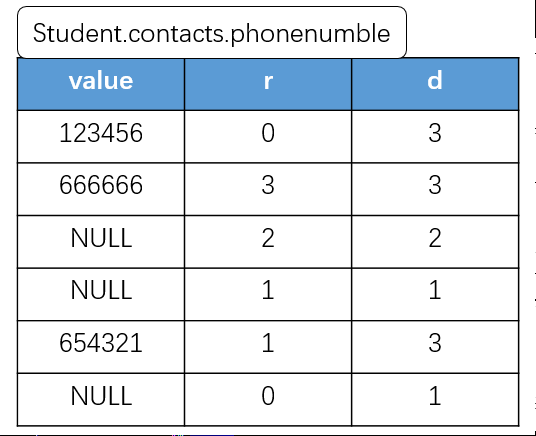Click the NULL value in fourth row
Screen dimensions: 536x436
tap(101, 294)
